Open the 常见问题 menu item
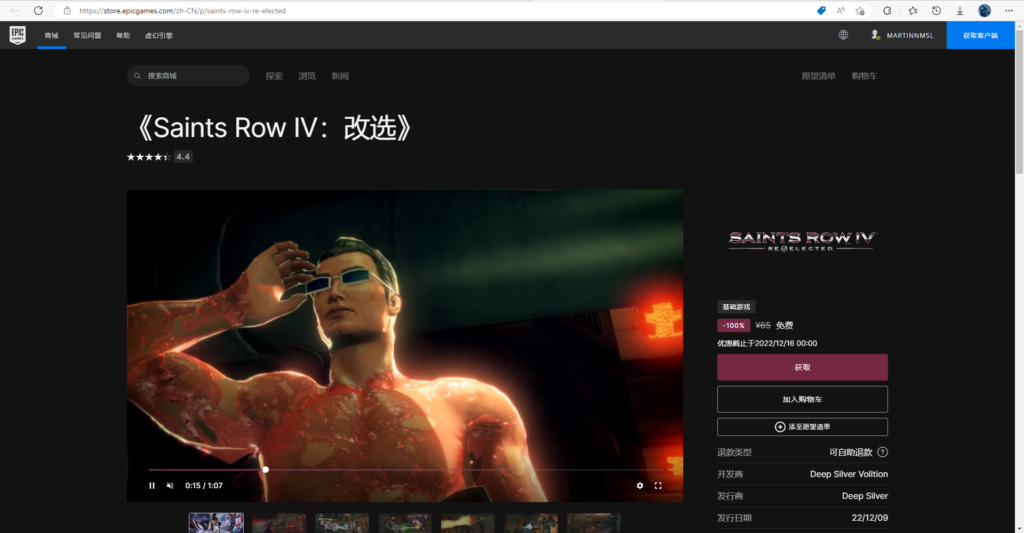1024x533 pixels. pyautogui.click(x=87, y=35)
